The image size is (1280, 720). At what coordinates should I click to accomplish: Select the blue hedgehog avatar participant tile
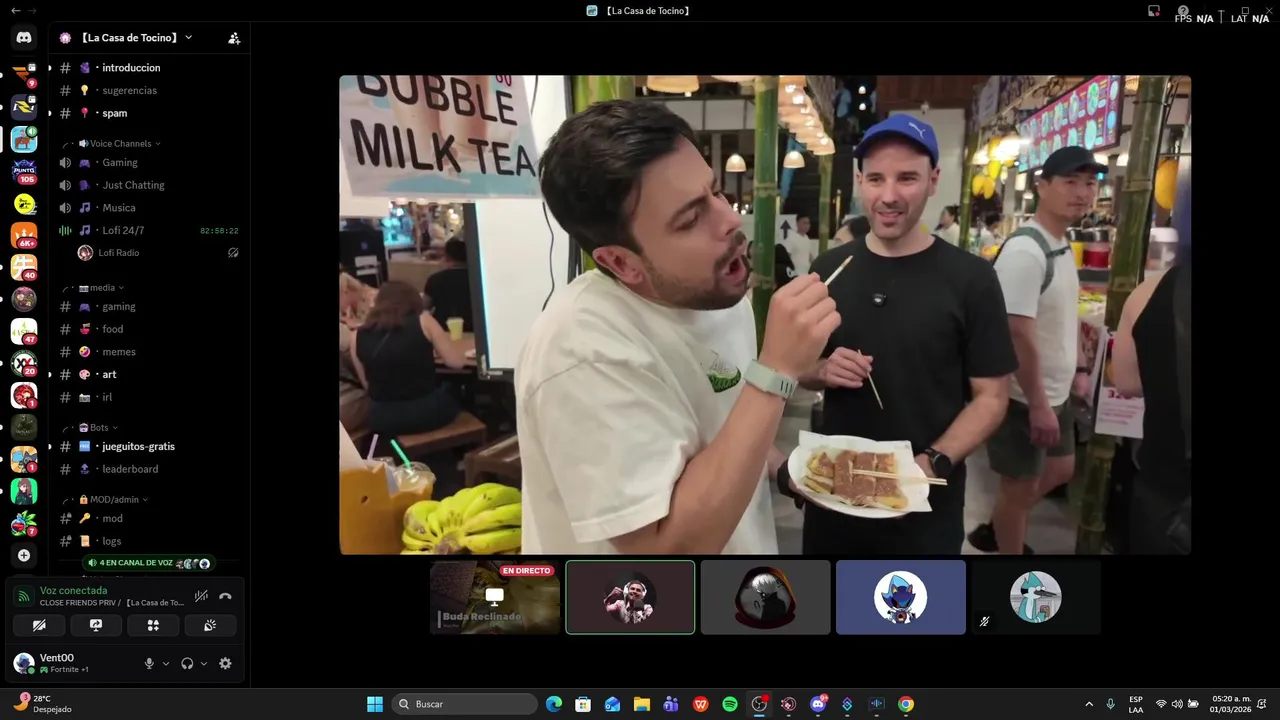pyautogui.click(x=900, y=597)
